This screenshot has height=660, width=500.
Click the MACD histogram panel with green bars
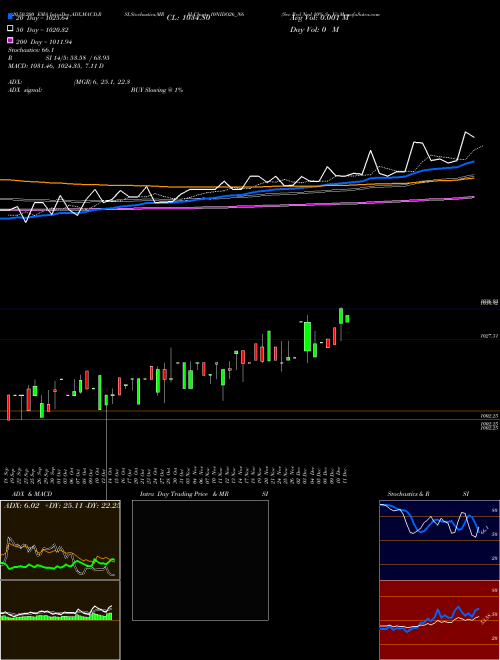coord(60,620)
